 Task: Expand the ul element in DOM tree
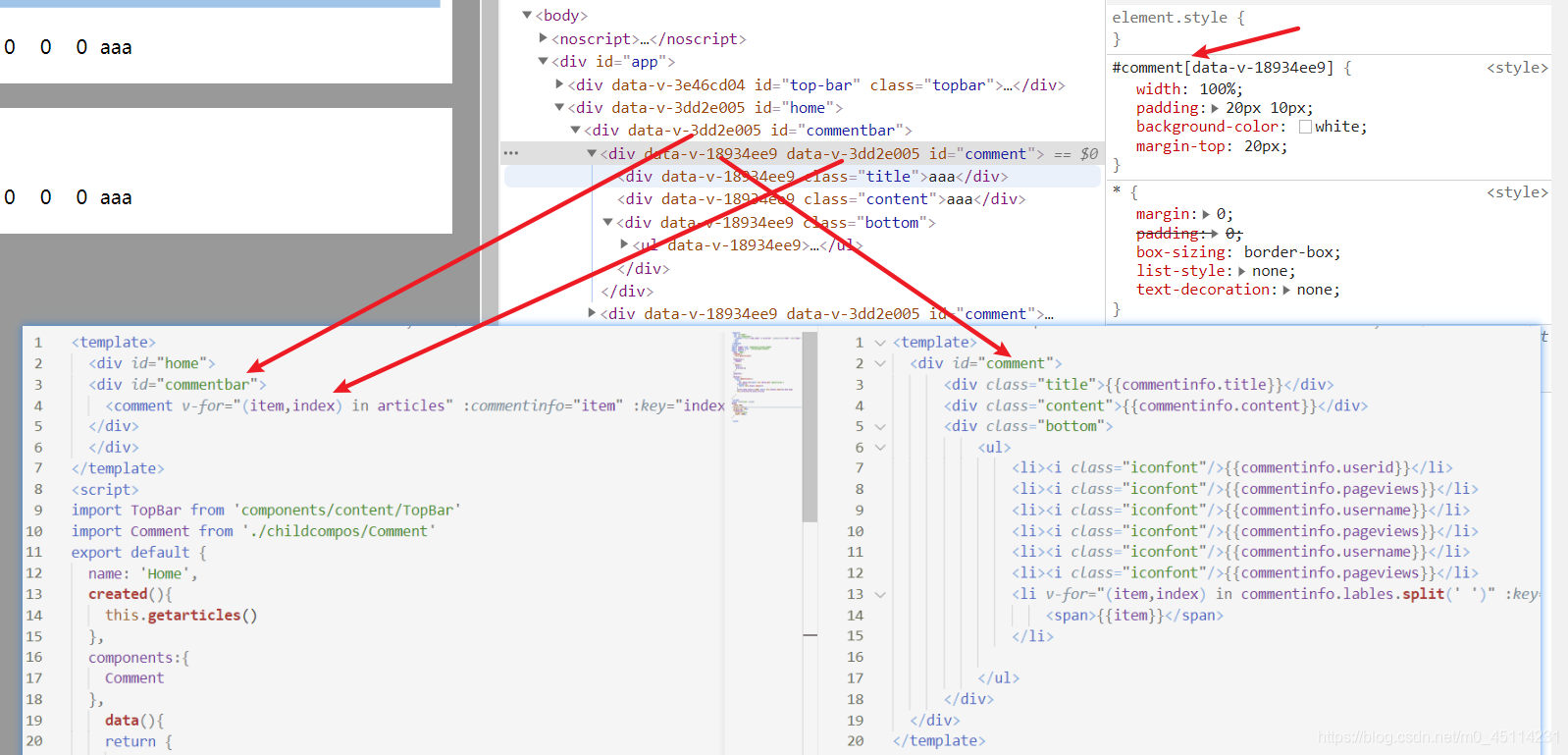624,243
